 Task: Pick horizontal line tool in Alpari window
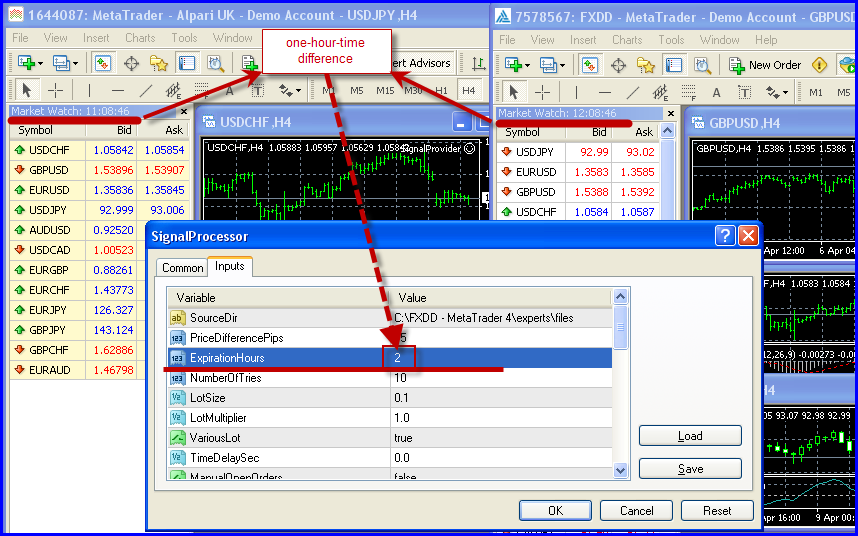pyautogui.click(x=117, y=90)
